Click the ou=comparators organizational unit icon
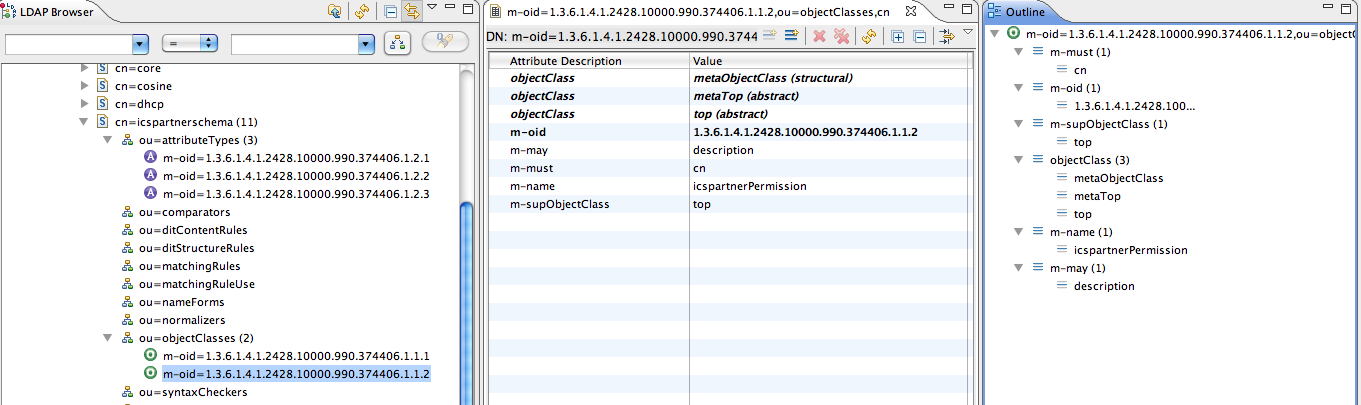 click(x=128, y=212)
